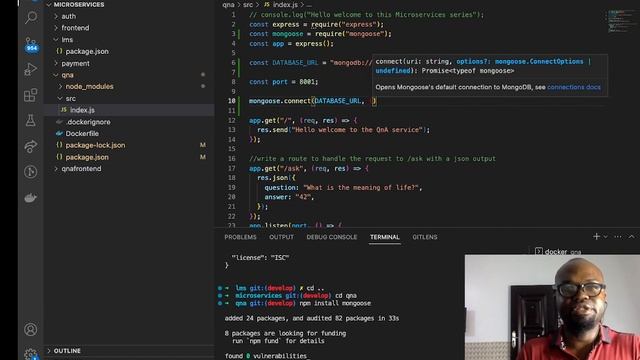Click the src breadcrumb segment
Screen dimensions: 640x360
pos(248,5)
